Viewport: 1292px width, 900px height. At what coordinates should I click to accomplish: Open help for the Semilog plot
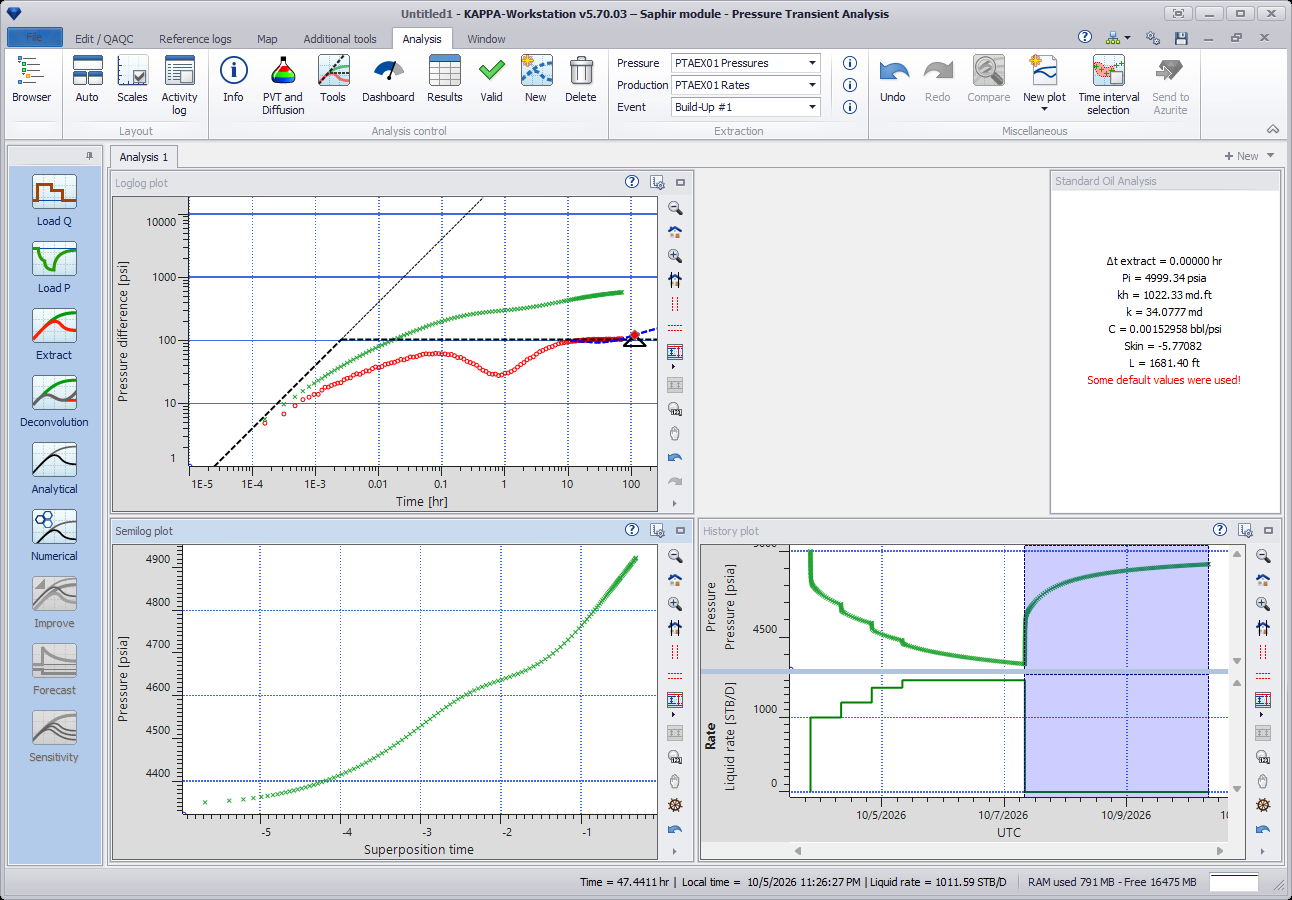(632, 530)
